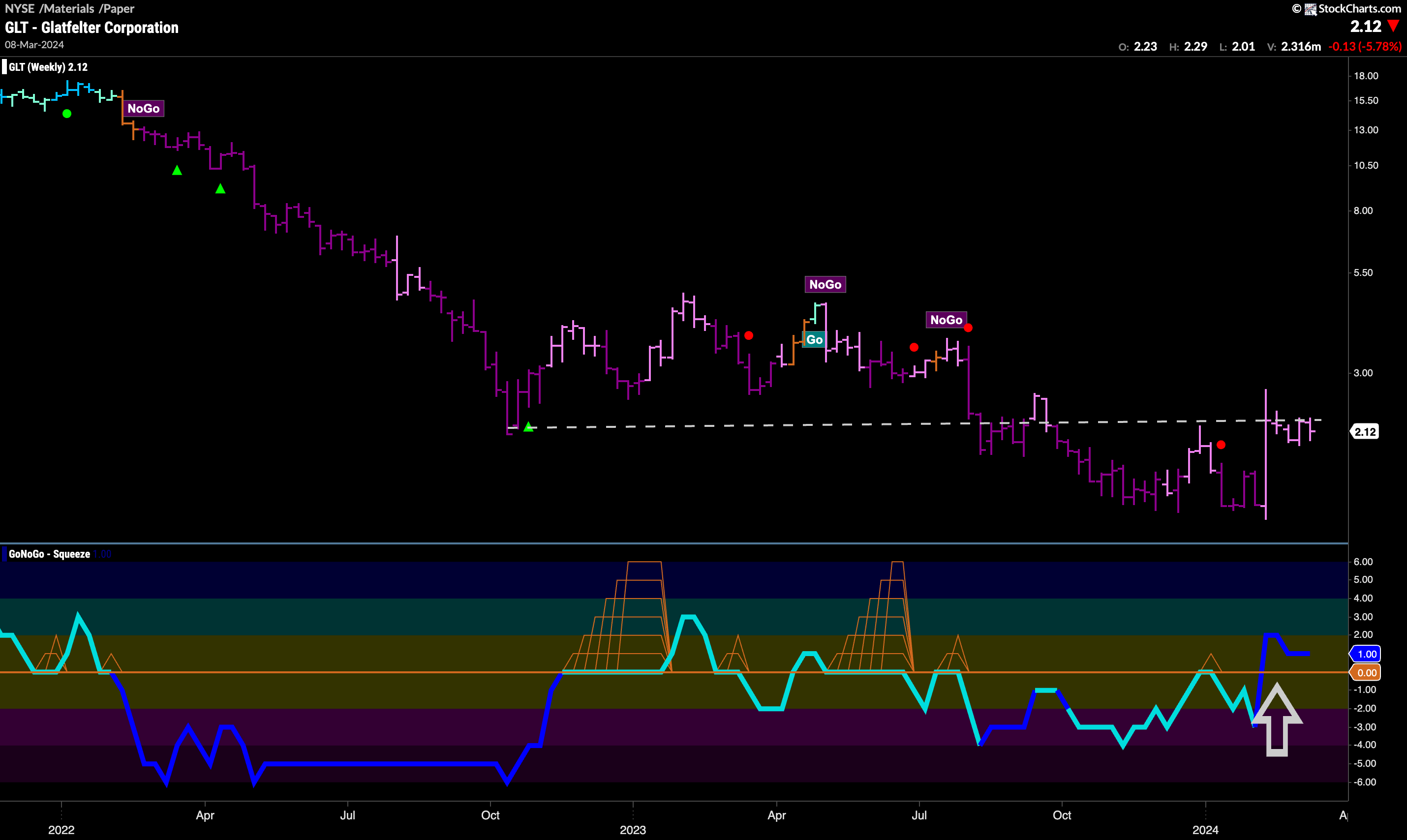Click the 3.00 price axis label
Image resolution: width=1407 pixels, height=840 pixels.
click(1363, 373)
